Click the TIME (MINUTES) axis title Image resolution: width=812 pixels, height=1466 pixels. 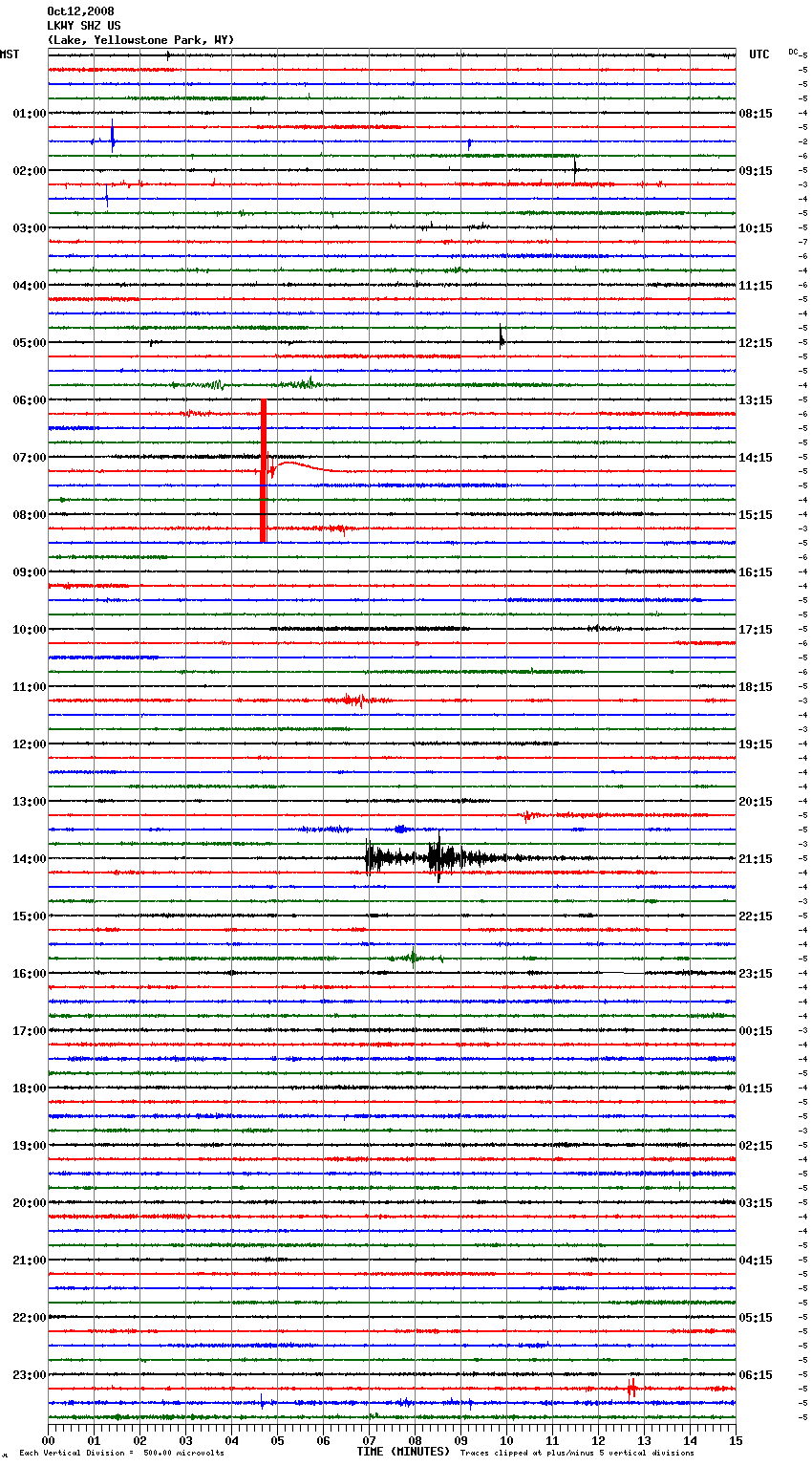pos(403,1452)
